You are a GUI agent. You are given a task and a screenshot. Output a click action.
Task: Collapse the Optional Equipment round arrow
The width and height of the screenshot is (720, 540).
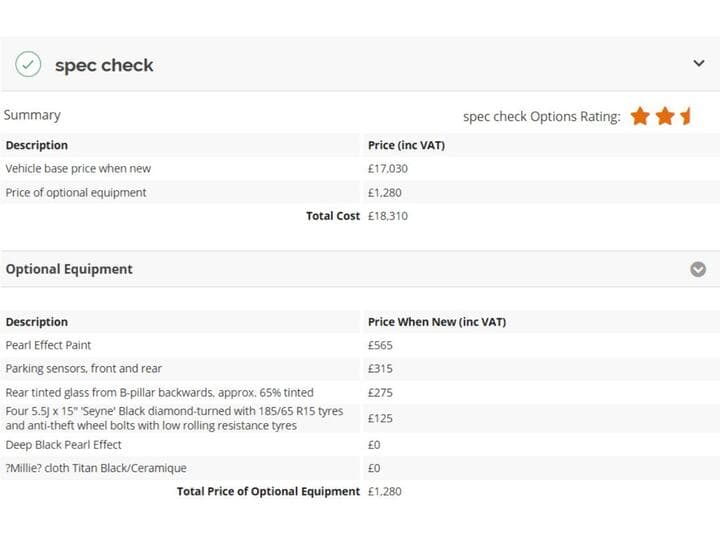coord(698,269)
